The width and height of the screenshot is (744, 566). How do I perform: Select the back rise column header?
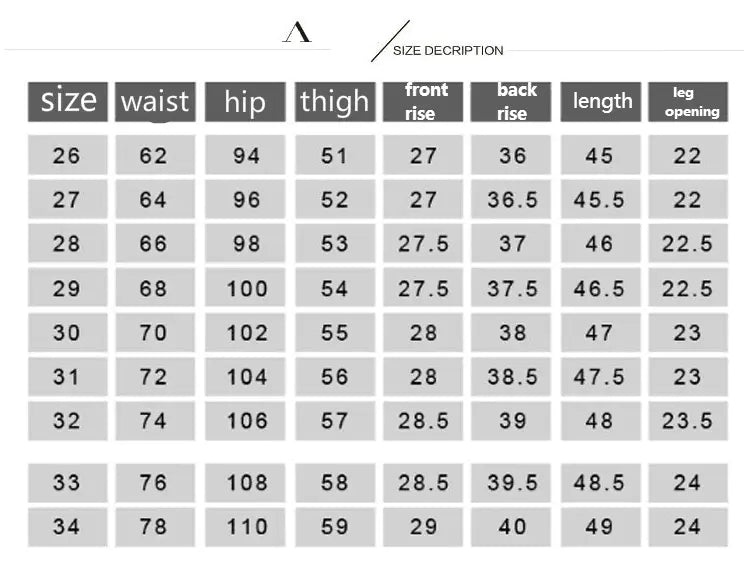512,101
